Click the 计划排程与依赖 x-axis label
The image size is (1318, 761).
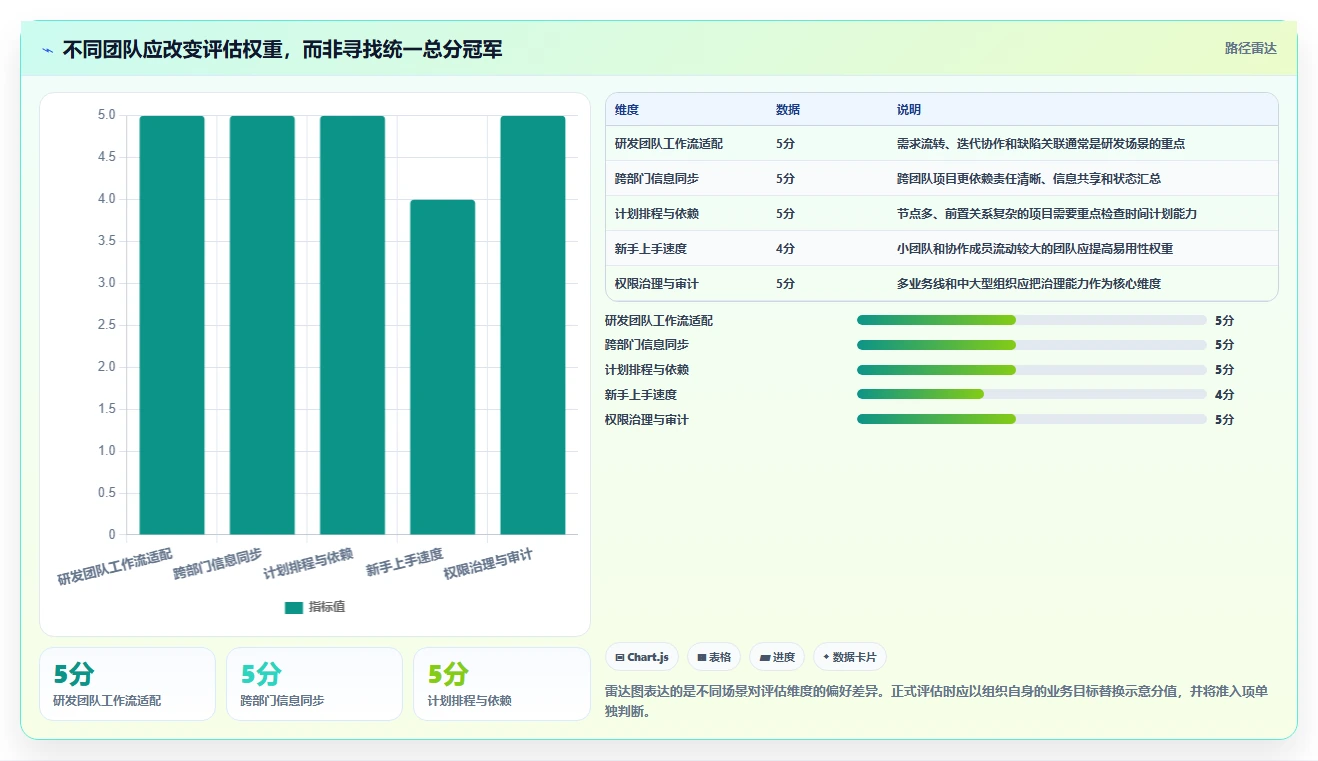tap(308, 563)
